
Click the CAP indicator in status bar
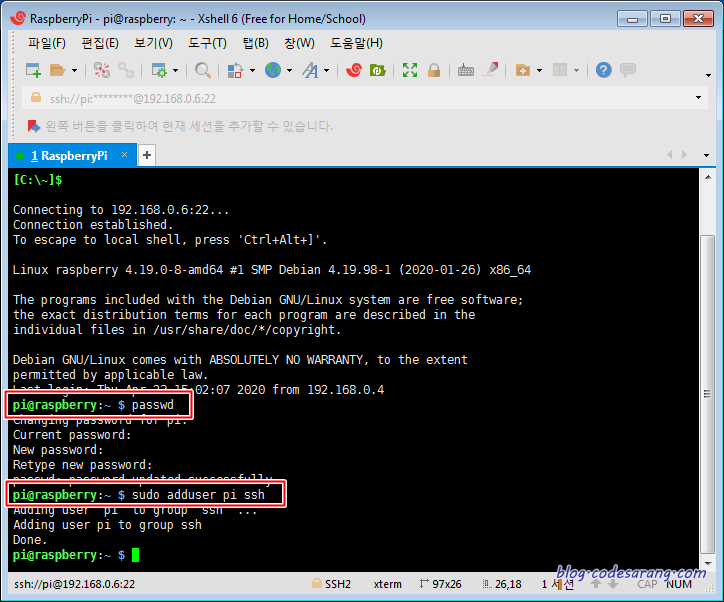[x=647, y=584]
